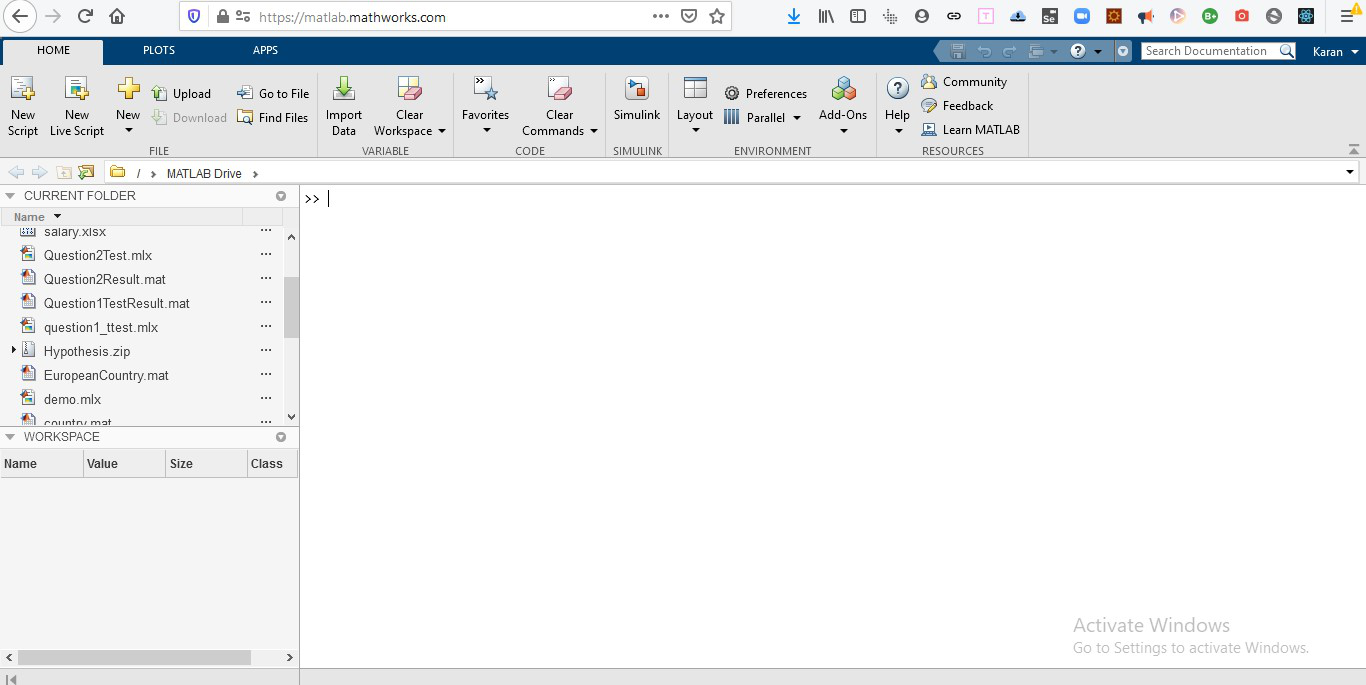
Task: Expand Clear Workspace dropdown arrow
Action: [441, 131]
